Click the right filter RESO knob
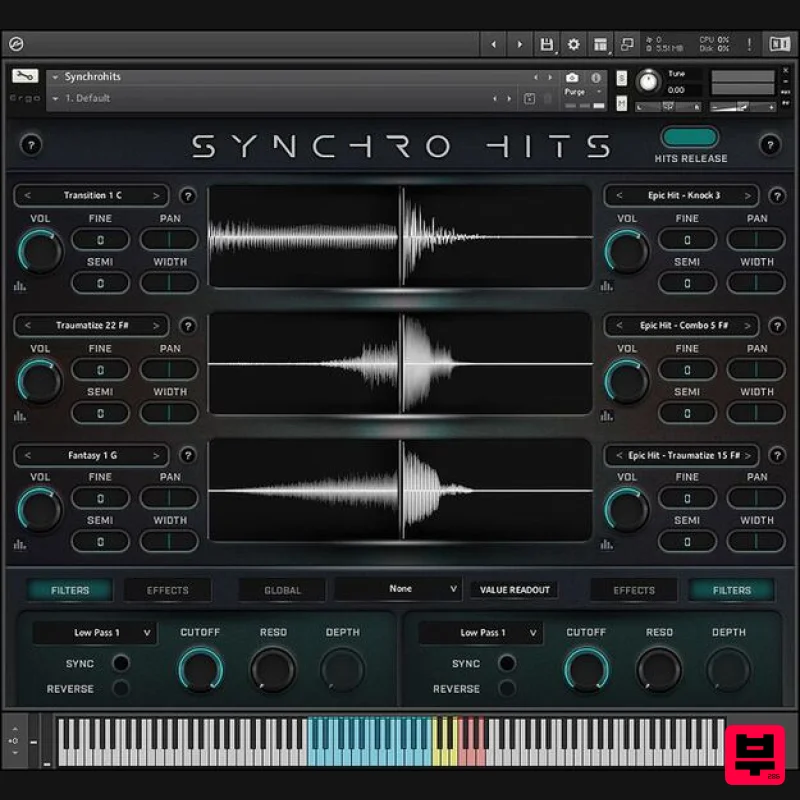Screen dimensions: 800x800 click(x=659, y=669)
